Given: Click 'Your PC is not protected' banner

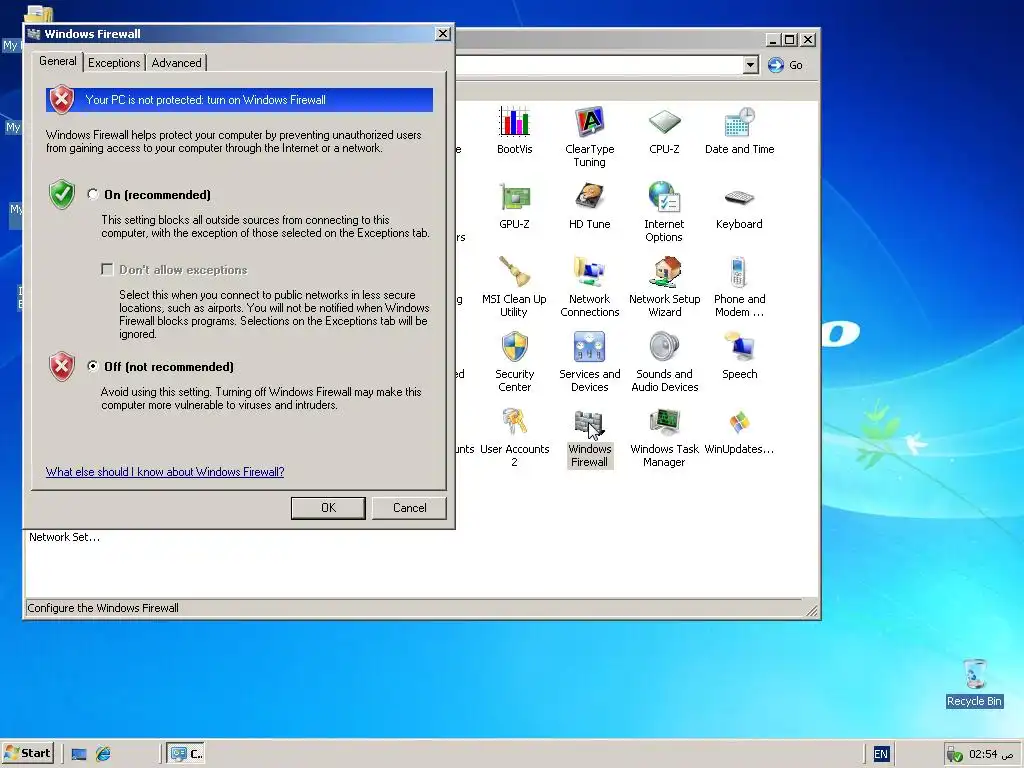Looking at the screenshot, I should (239, 100).
